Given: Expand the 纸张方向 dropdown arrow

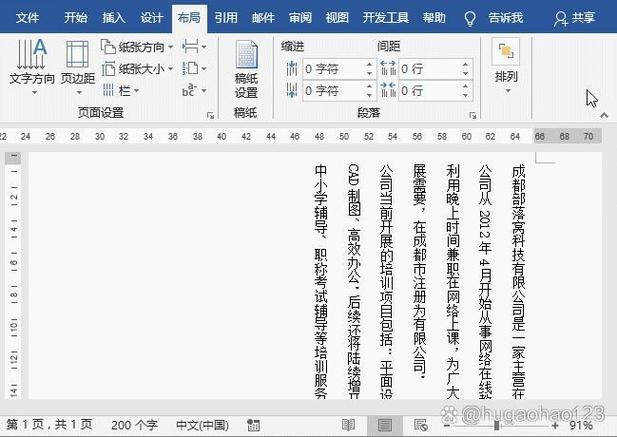Looking at the screenshot, I should (x=170, y=47).
